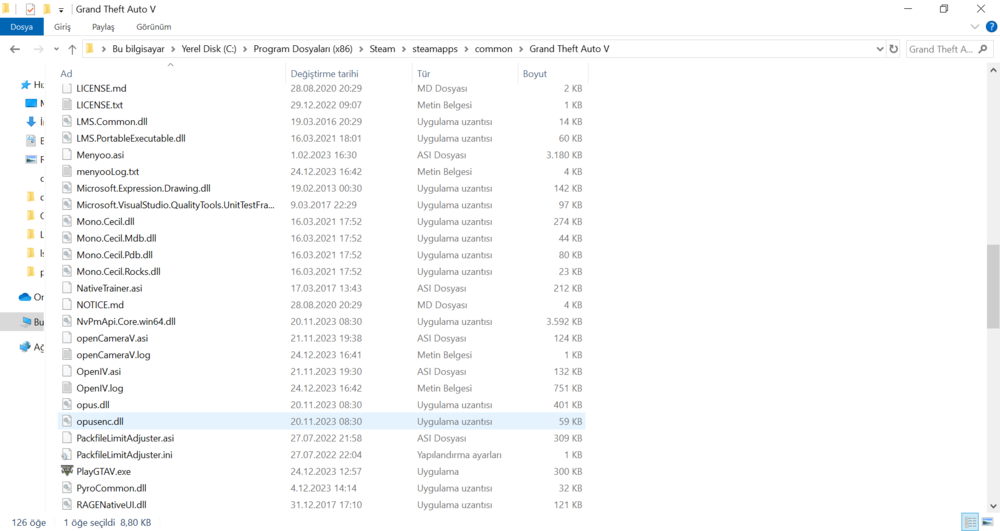Open the blue Help question mark icon
Screen dimensions: 1000x531
click(990, 27)
